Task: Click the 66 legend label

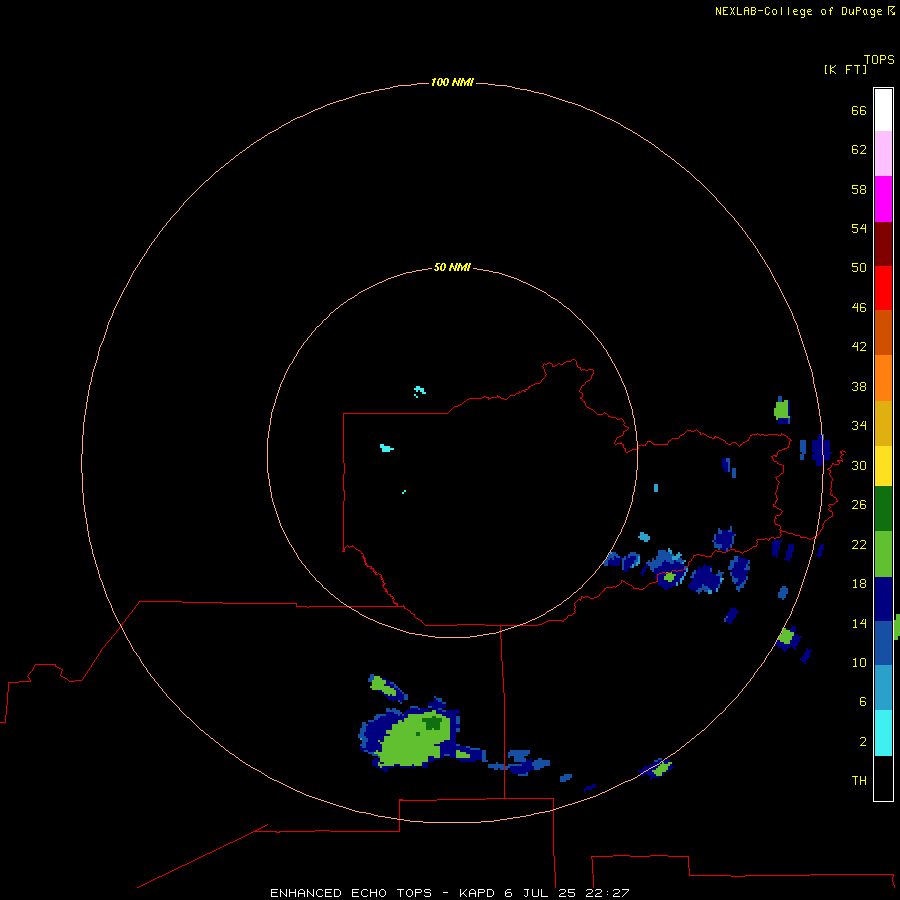Action: [859, 110]
